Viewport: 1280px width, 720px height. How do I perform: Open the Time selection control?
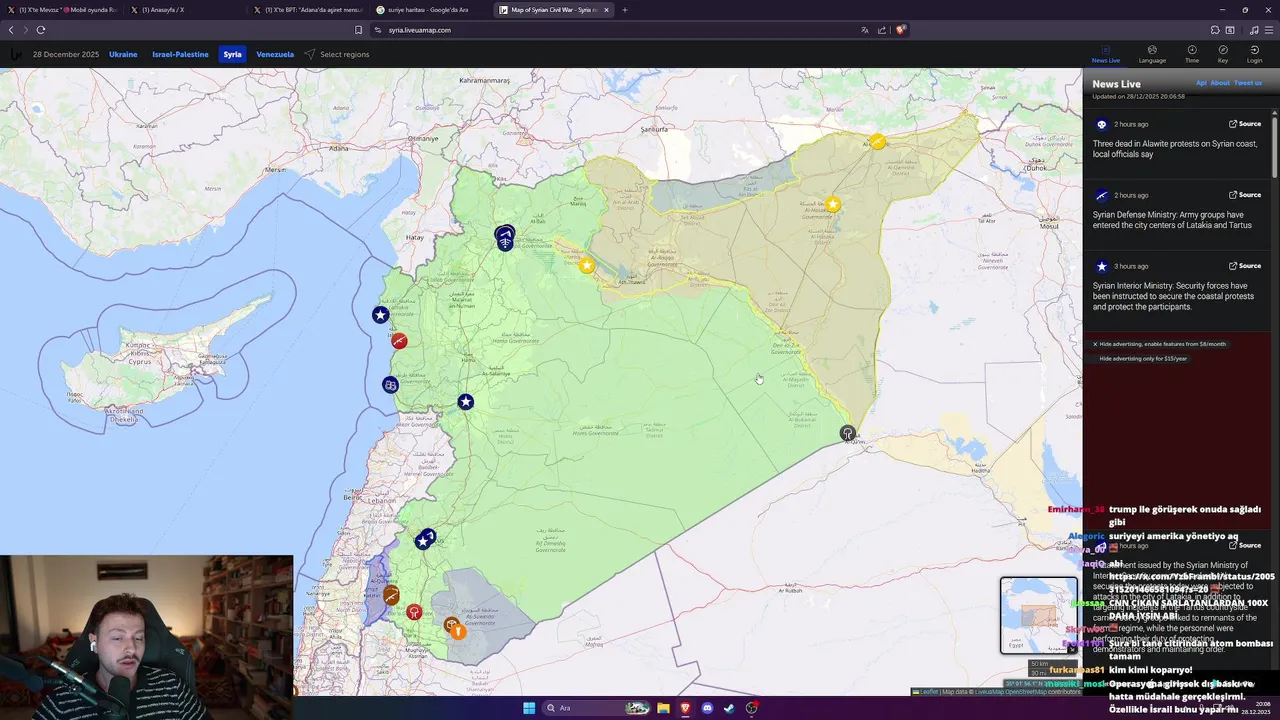pos(1192,54)
